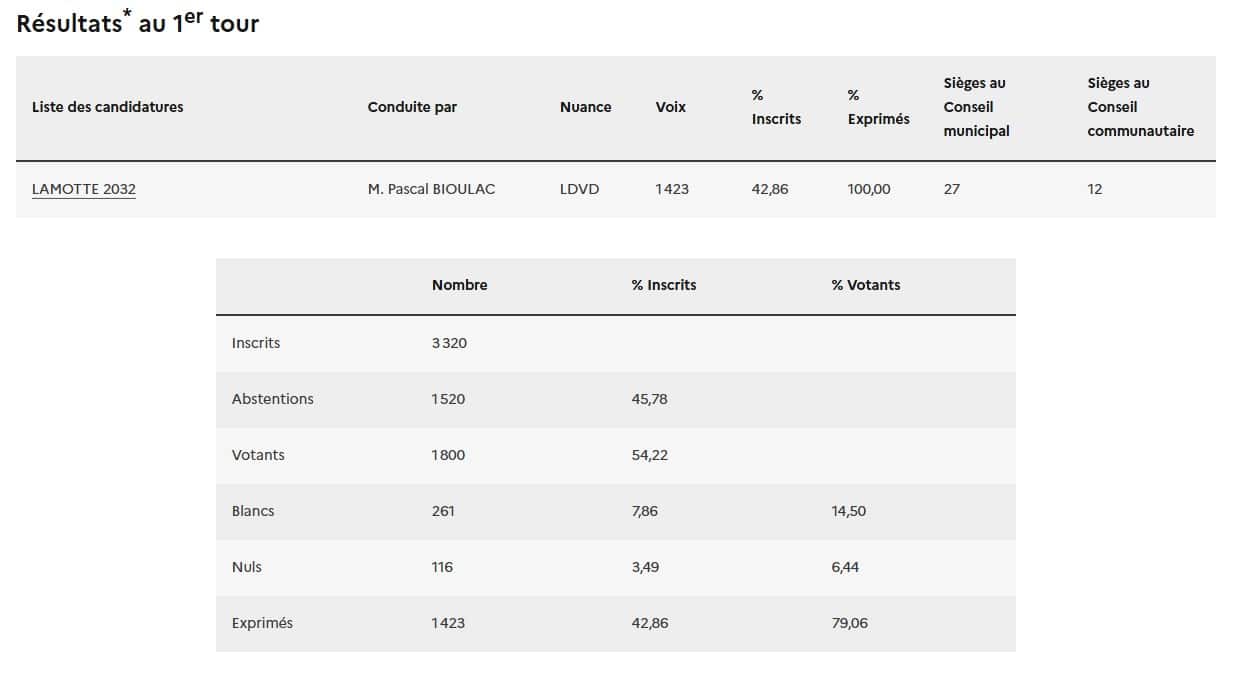The height and width of the screenshot is (677, 1235).
Task: Click the 100,00 Exprimés percentage cell
Action: click(x=868, y=189)
